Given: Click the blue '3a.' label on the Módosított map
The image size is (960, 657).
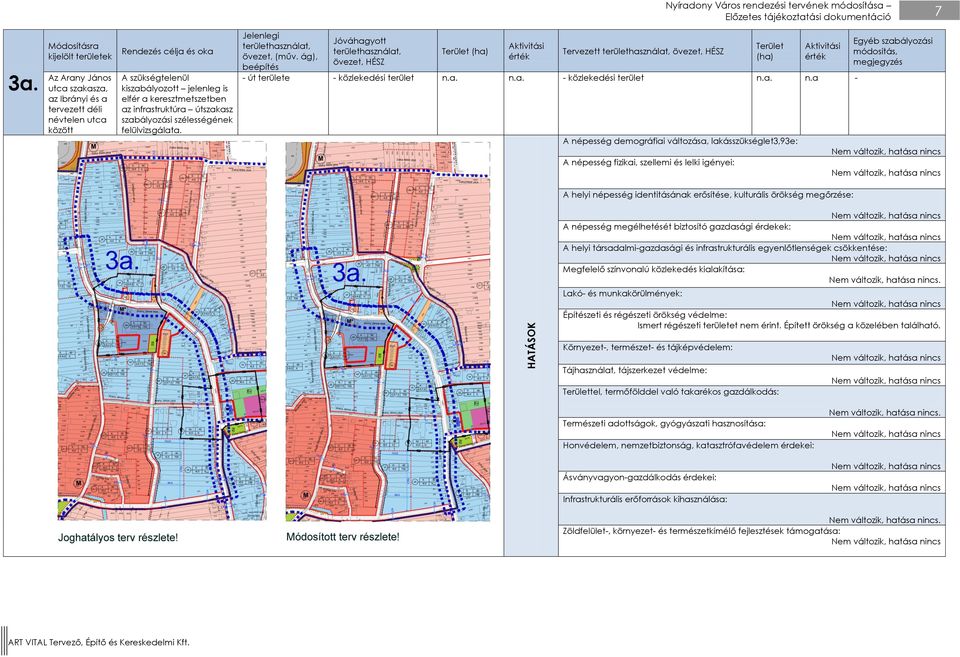Looking at the screenshot, I should (349, 272).
